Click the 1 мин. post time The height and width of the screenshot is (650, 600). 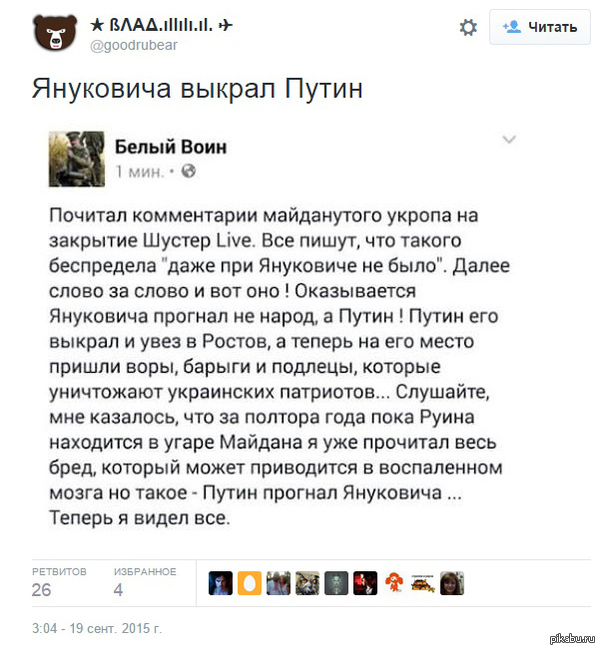[139, 171]
